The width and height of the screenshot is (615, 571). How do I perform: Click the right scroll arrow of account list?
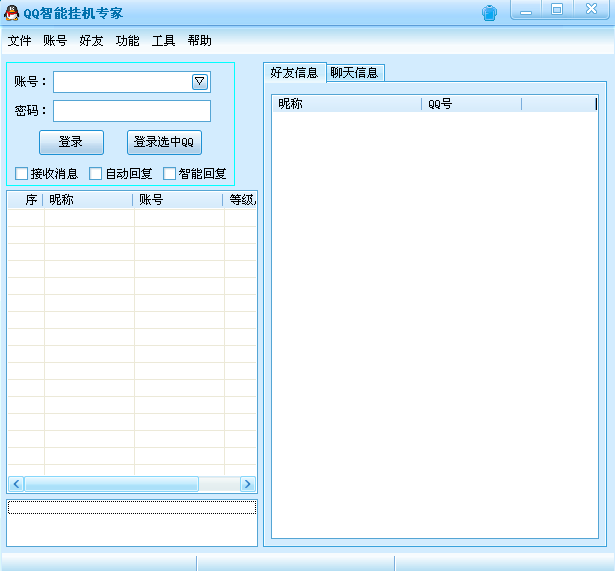(247, 484)
